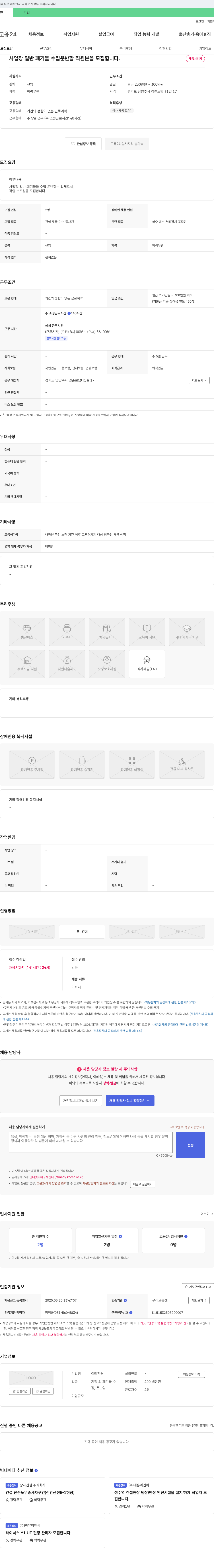Click the 건물 내부 경사로 facility icon

182,765
